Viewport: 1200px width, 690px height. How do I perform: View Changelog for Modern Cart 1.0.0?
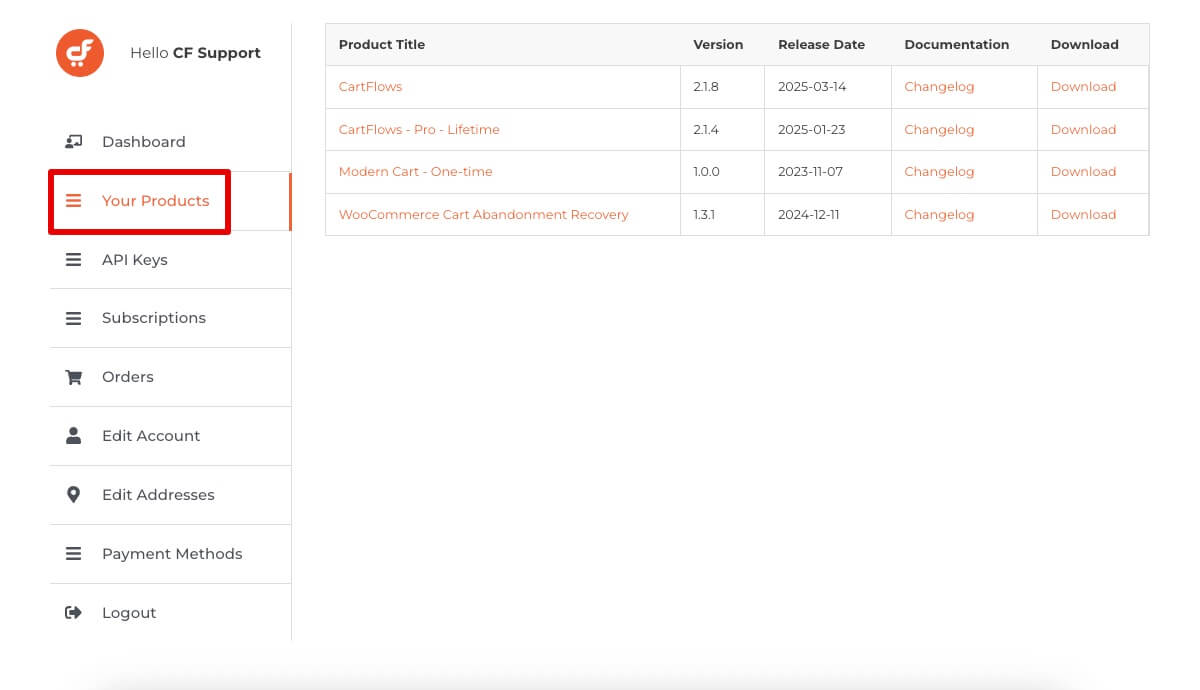939,172
